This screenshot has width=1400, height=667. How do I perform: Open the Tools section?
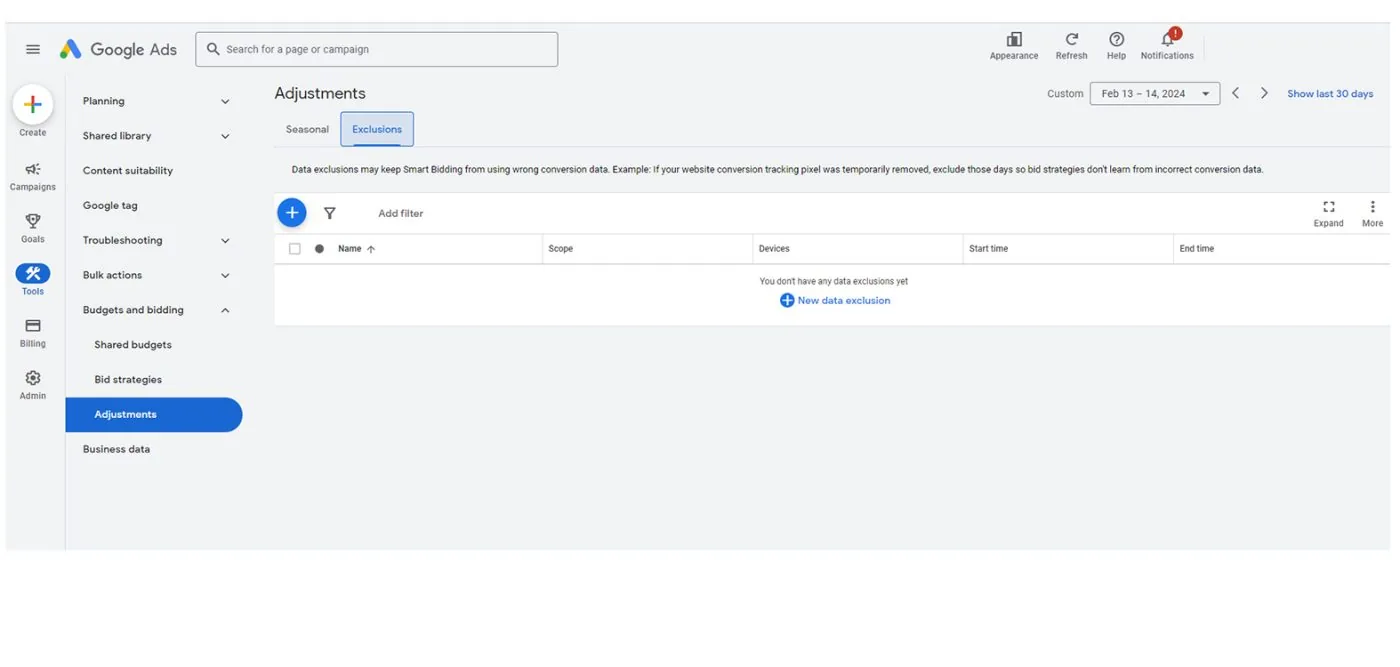(x=33, y=280)
